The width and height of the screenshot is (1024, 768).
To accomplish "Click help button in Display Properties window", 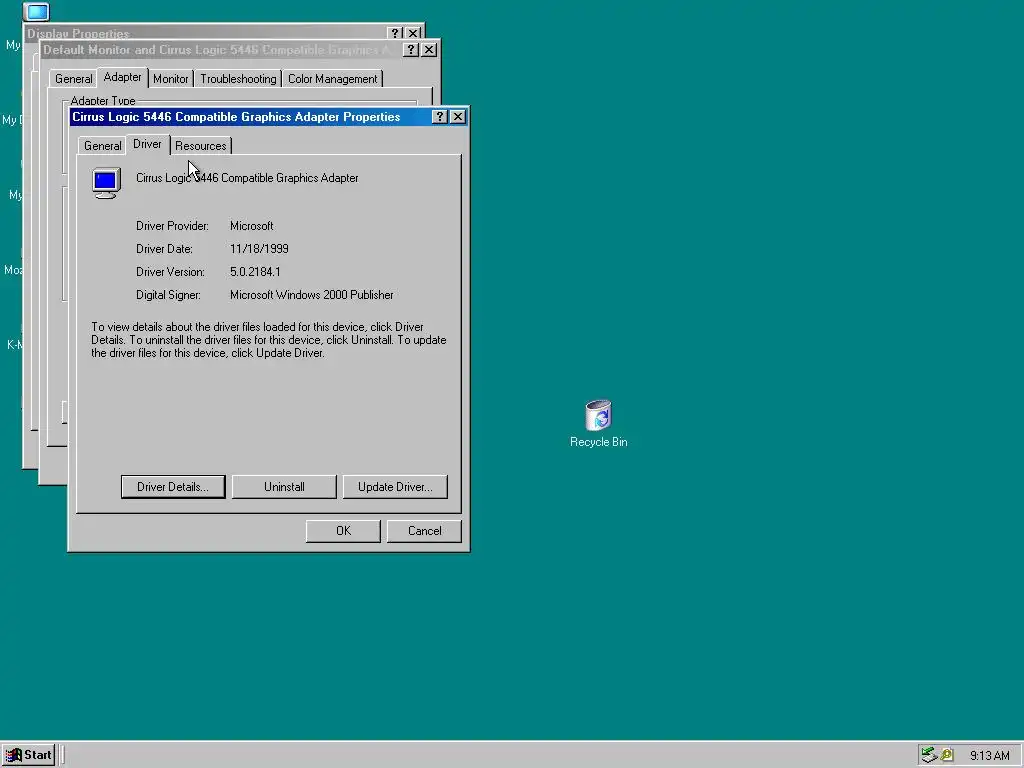I will click(394, 33).
